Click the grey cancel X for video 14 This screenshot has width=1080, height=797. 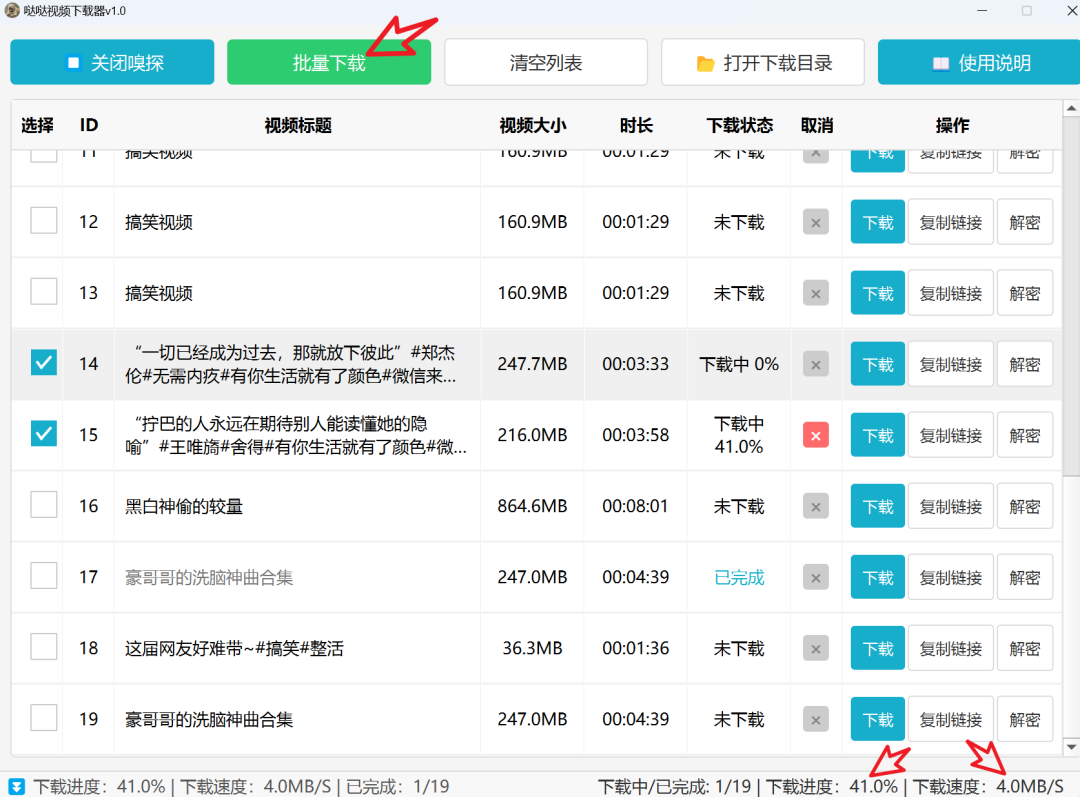(x=815, y=365)
